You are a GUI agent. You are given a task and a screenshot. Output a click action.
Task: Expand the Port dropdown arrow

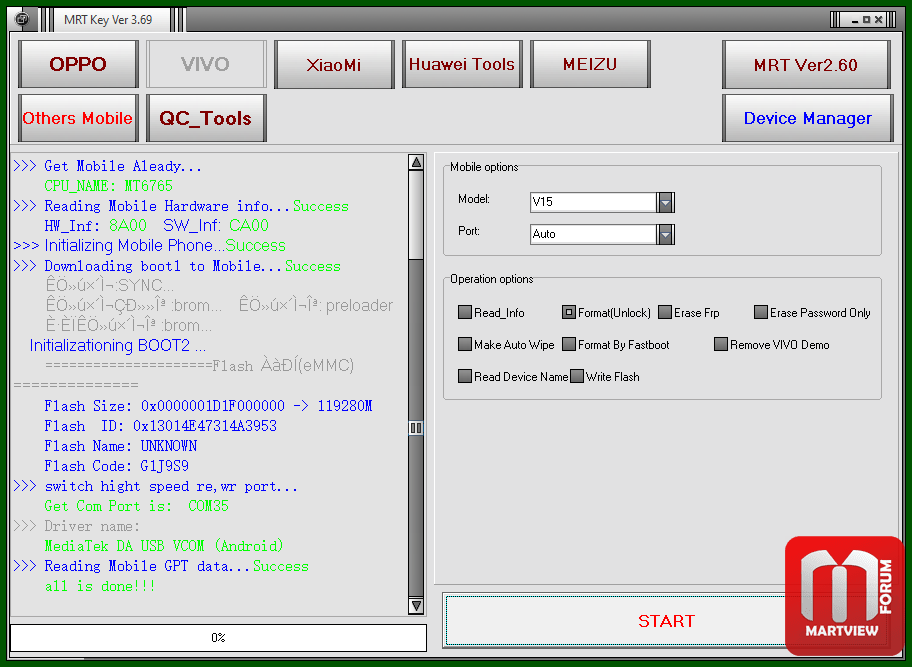pyautogui.click(x=665, y=234)
